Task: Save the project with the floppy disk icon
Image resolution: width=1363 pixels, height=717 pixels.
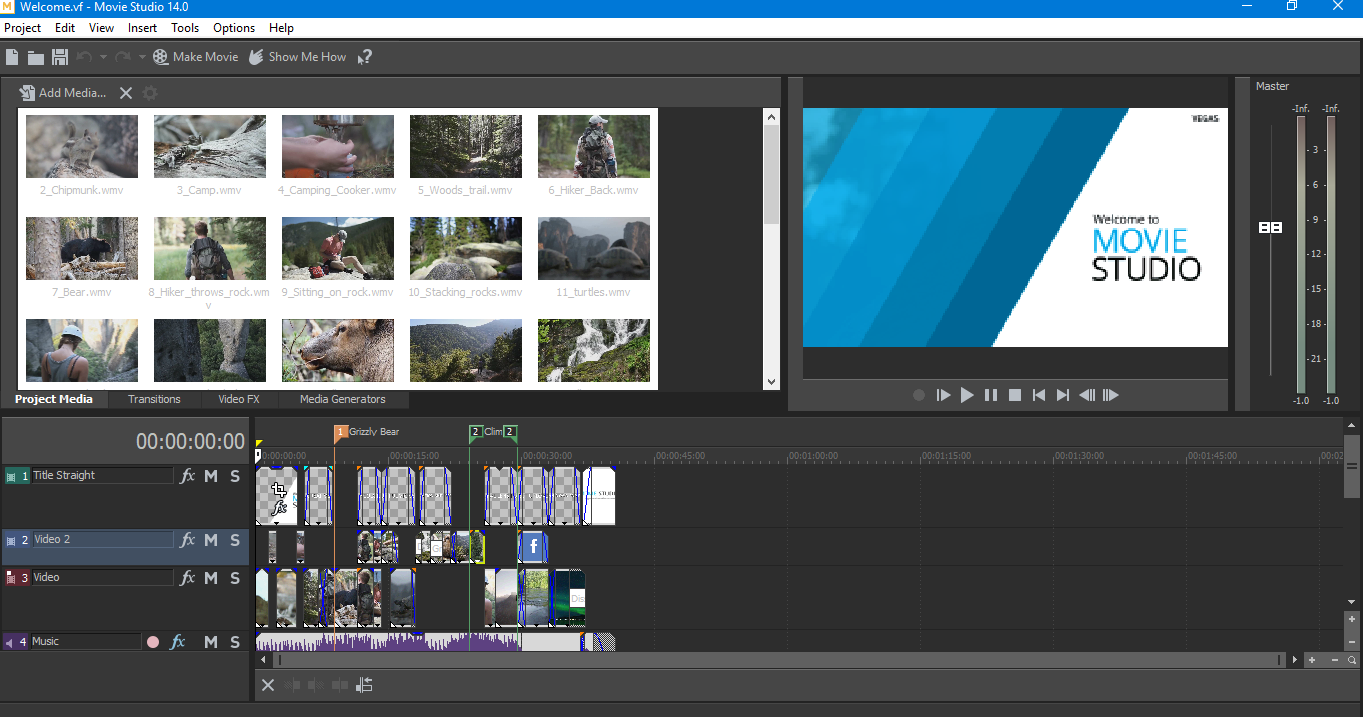Action: click(x=60, y=57)
